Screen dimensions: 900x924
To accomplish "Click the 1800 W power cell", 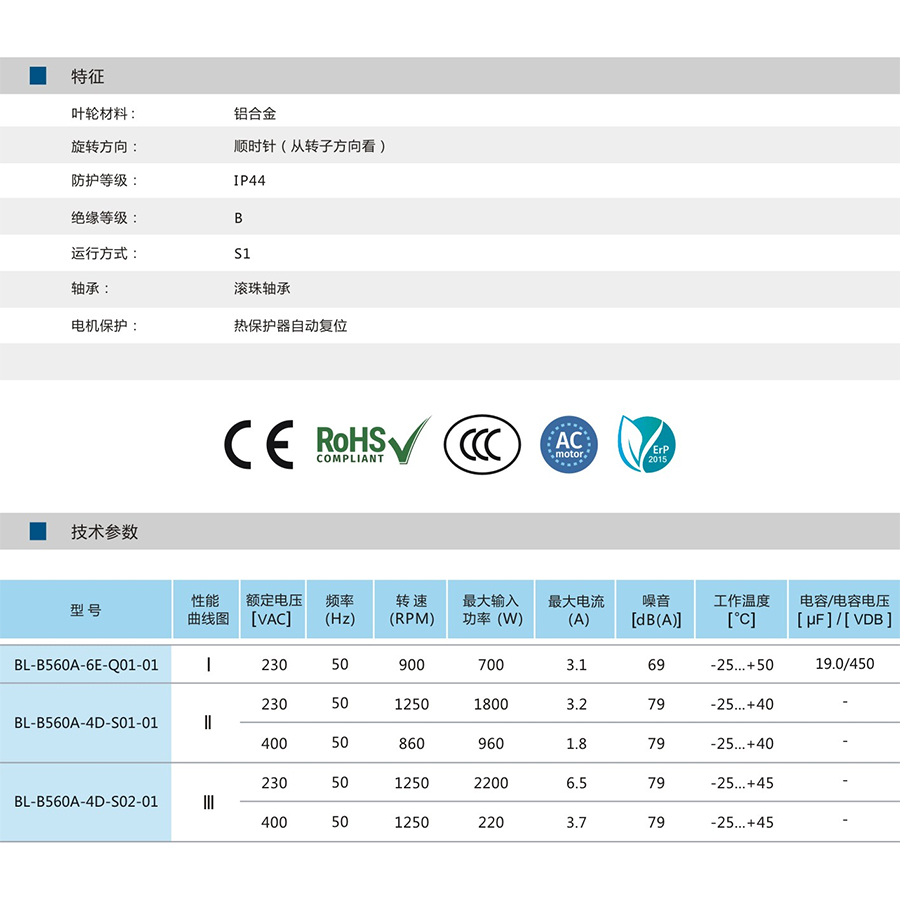I will [x=491, y=704].
